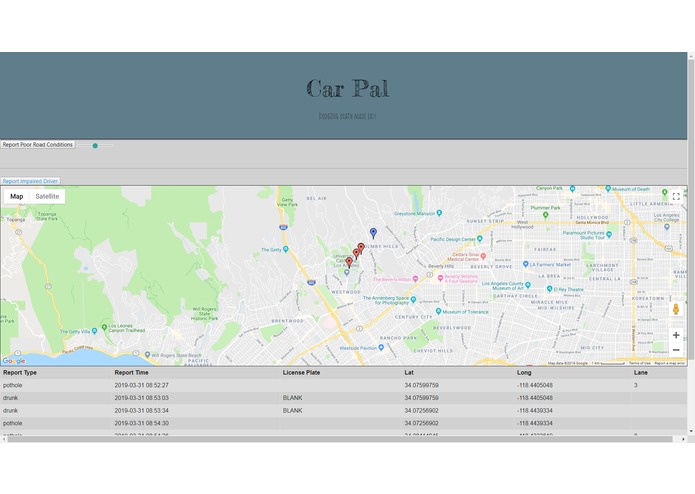Click The Getty Villa pin
The width and height of the screenshot is (695, 494).
[x=94, y=331]
